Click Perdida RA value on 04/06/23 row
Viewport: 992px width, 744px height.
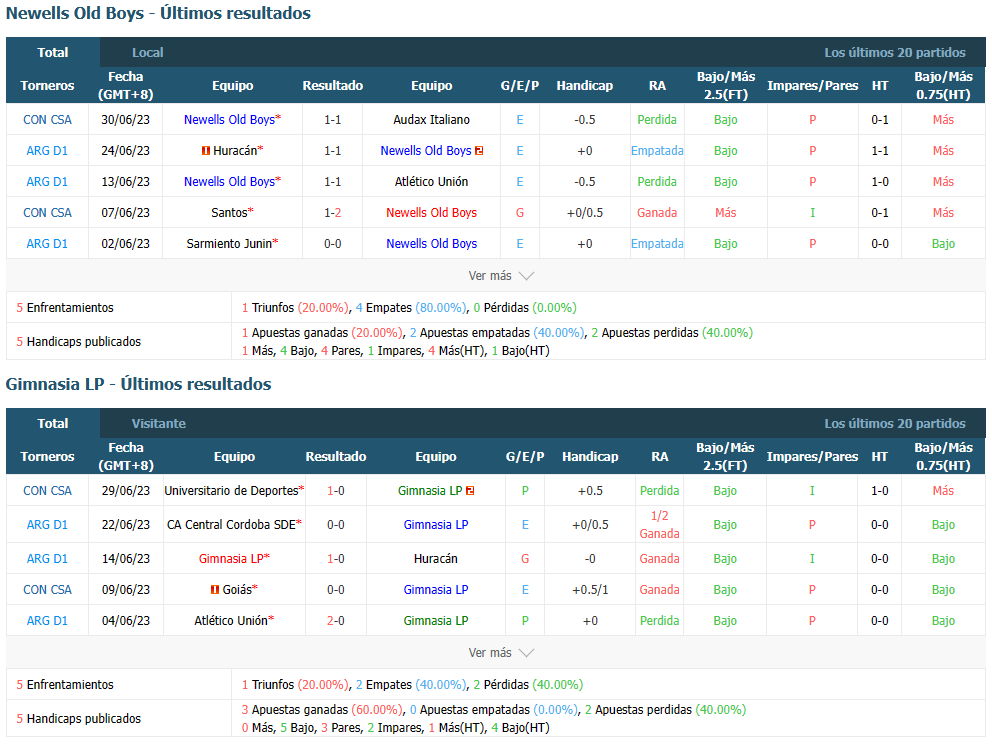[659, 621]
